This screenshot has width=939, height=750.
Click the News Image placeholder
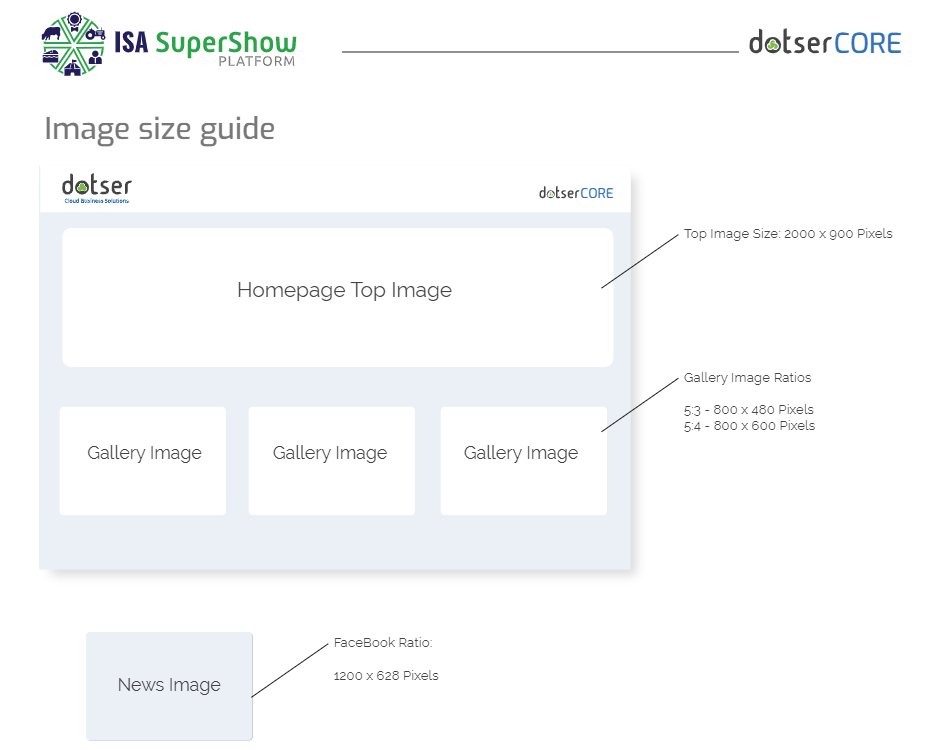169,686
